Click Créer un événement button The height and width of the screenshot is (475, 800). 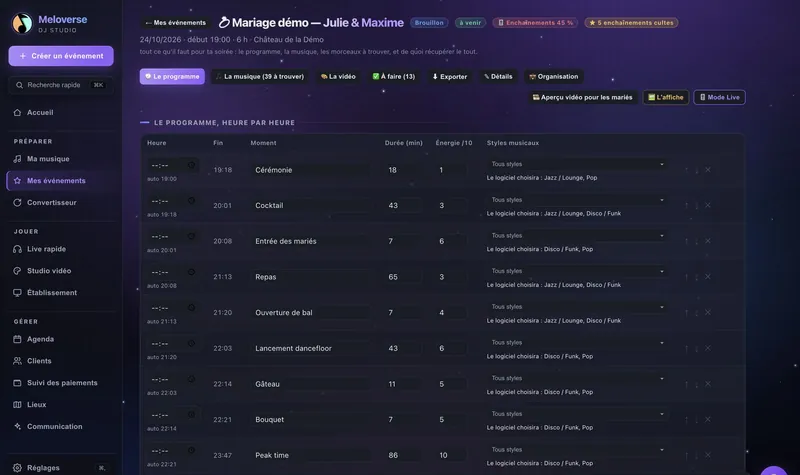click(x=61, y=56)
